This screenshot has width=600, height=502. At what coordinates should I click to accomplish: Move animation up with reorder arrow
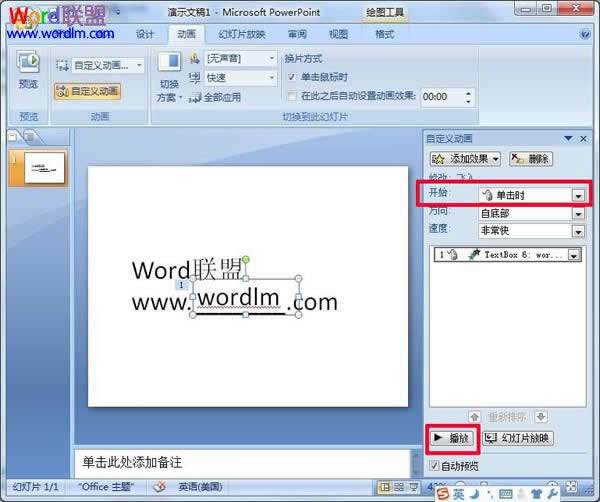[474, 417]
